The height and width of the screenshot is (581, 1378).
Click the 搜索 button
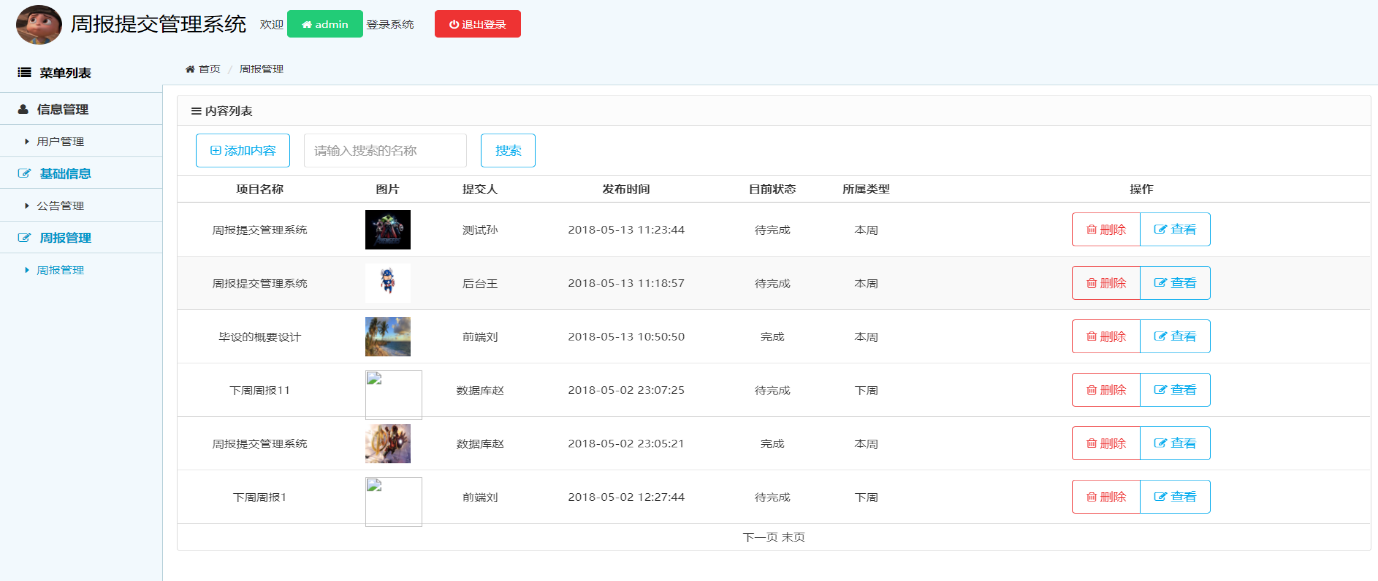click(x=508, y=150)
